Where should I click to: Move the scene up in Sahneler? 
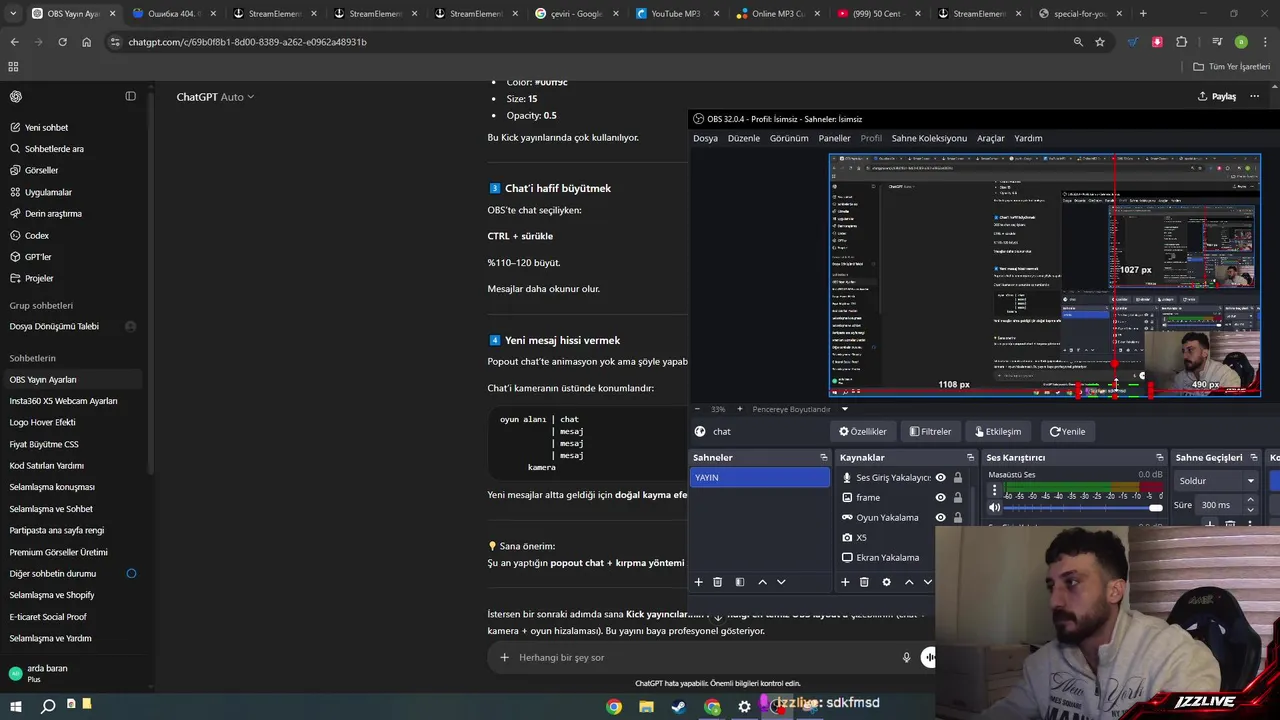coord(762,582)
